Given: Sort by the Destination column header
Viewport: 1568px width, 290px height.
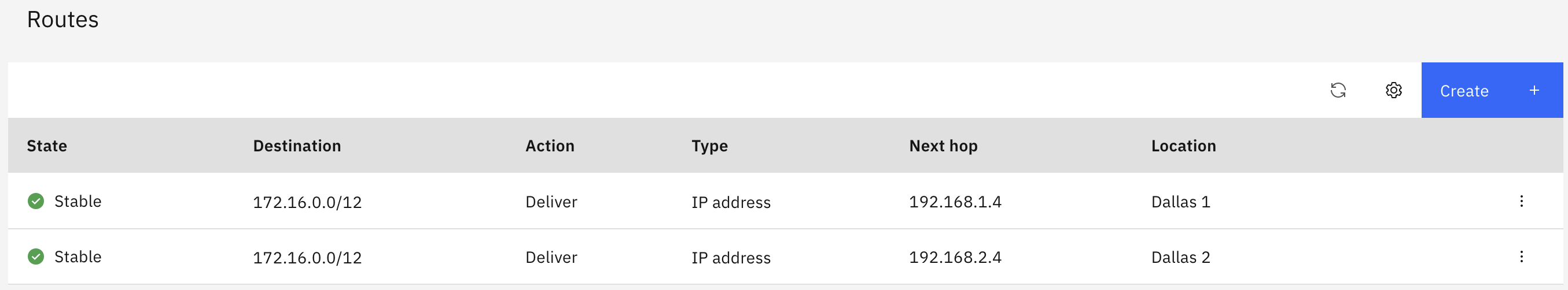Looking at the screenshot, I should click(x=297, y=146).
